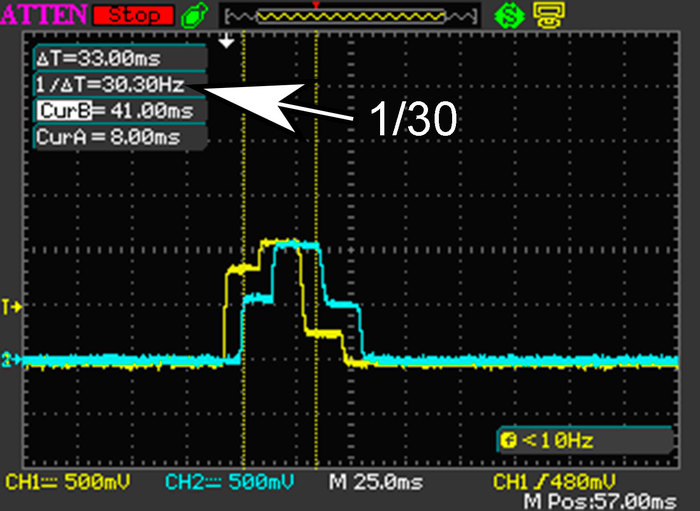Click the CH2 500mV scale label
Viewport: 700px width, 511px height.
pos(226,483)
